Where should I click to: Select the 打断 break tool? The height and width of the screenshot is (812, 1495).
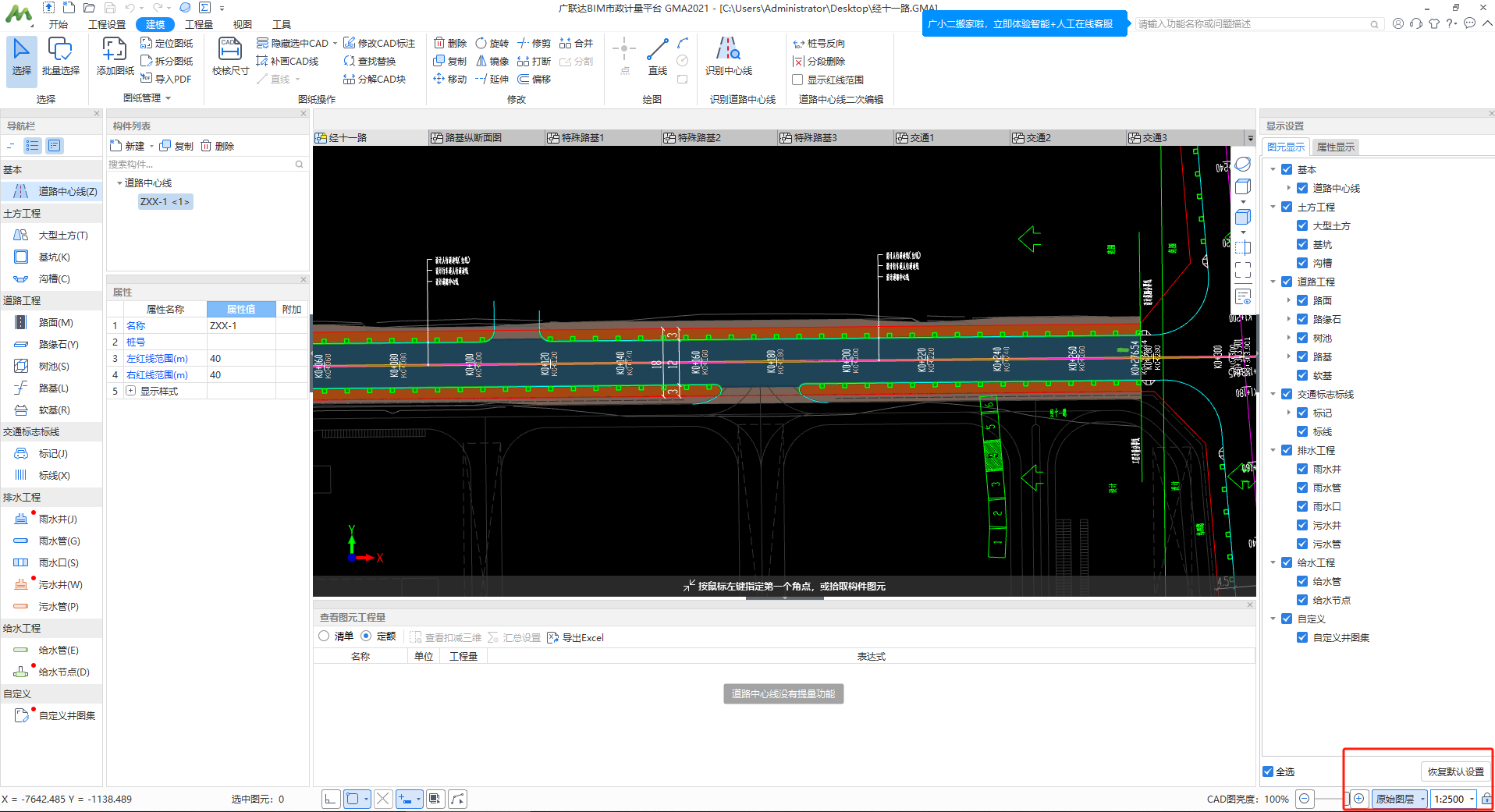pyautogui.click(x=534, y=61)
